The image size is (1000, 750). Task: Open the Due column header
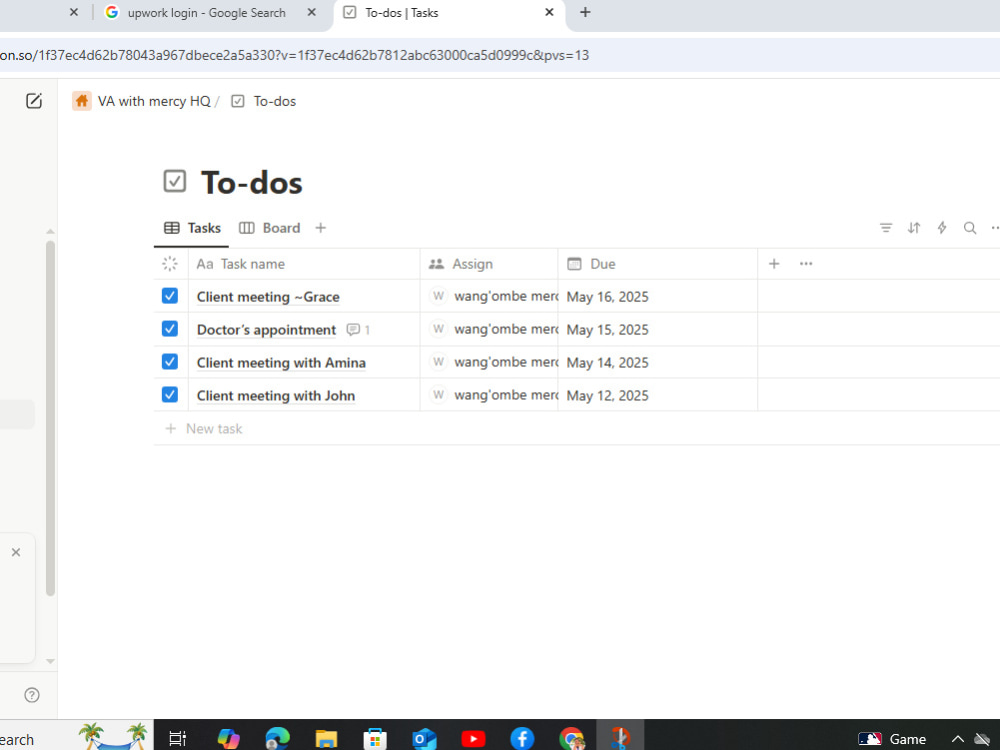[658, 264]
